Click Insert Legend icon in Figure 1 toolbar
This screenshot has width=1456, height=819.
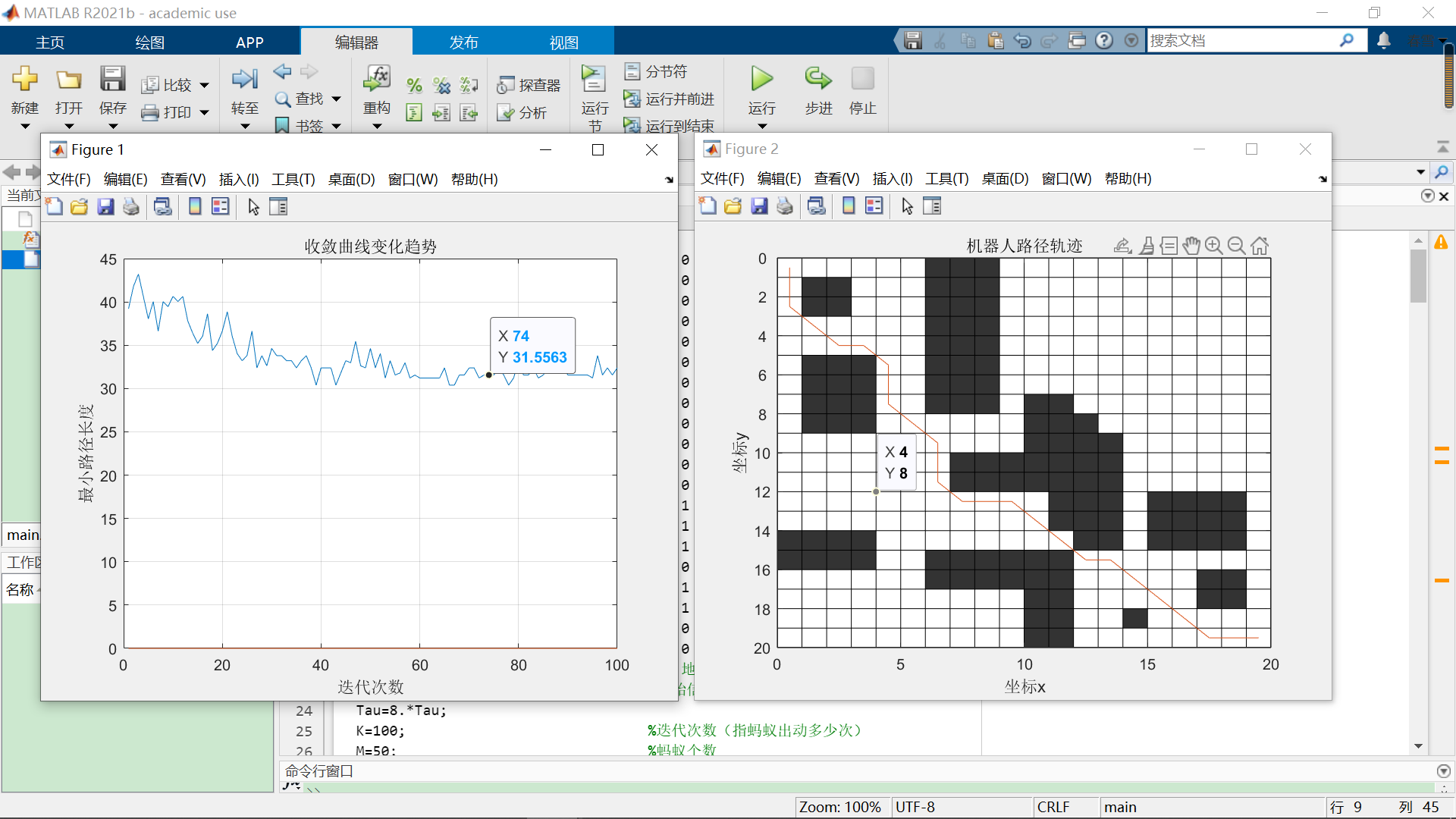(x=221, y=206)
